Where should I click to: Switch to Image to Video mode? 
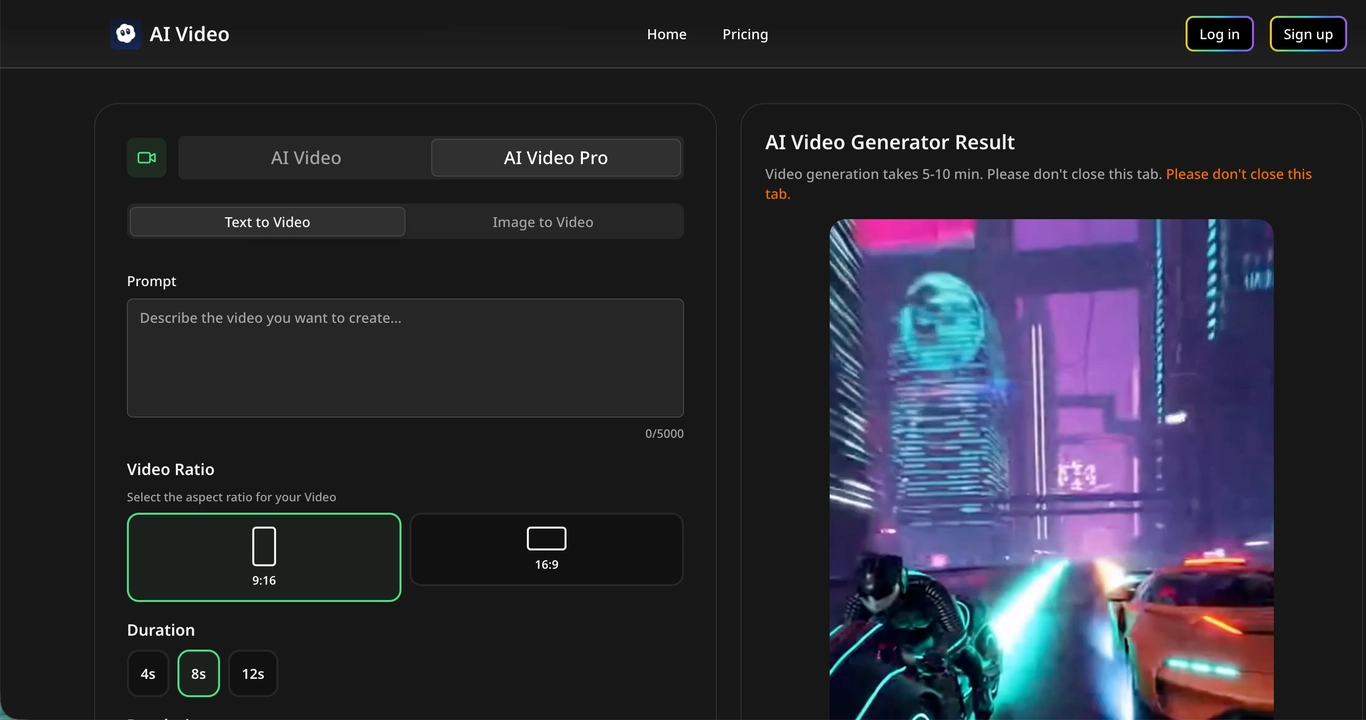[x=543, y=222]
